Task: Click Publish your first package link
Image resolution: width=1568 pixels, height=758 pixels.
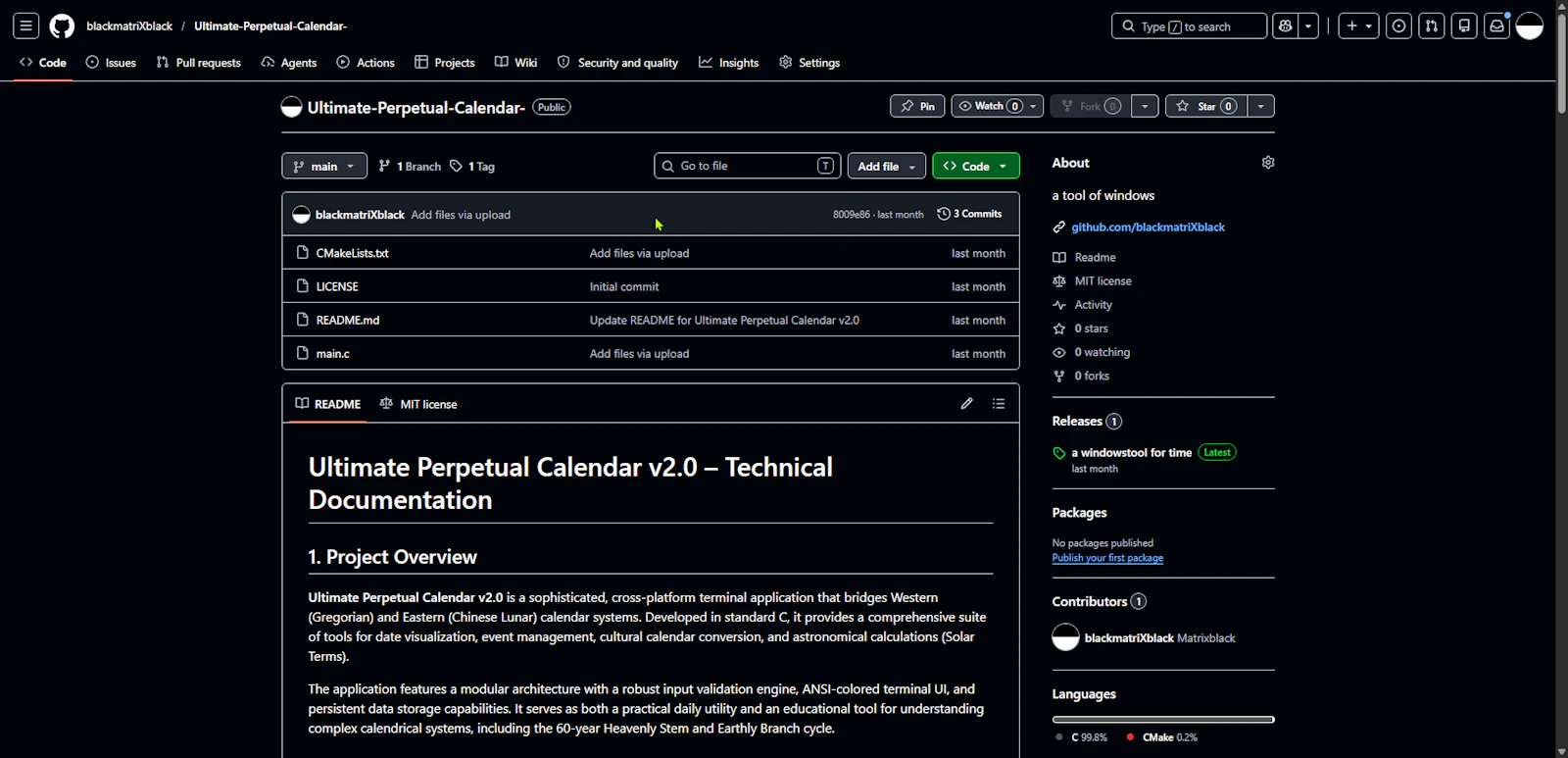Action: (x=1107, y=558)
